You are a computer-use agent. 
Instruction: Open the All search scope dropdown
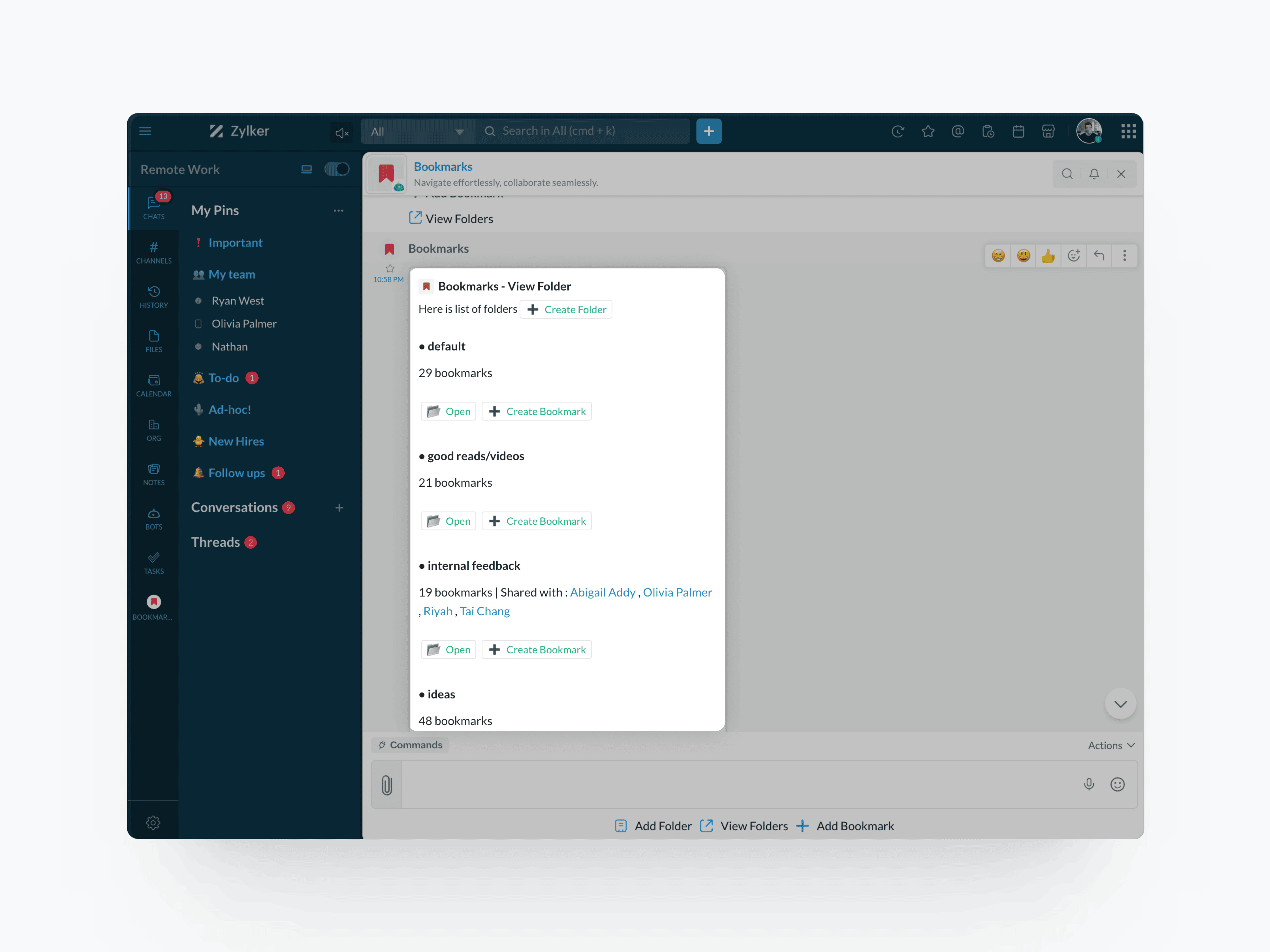tap(417, 132)
